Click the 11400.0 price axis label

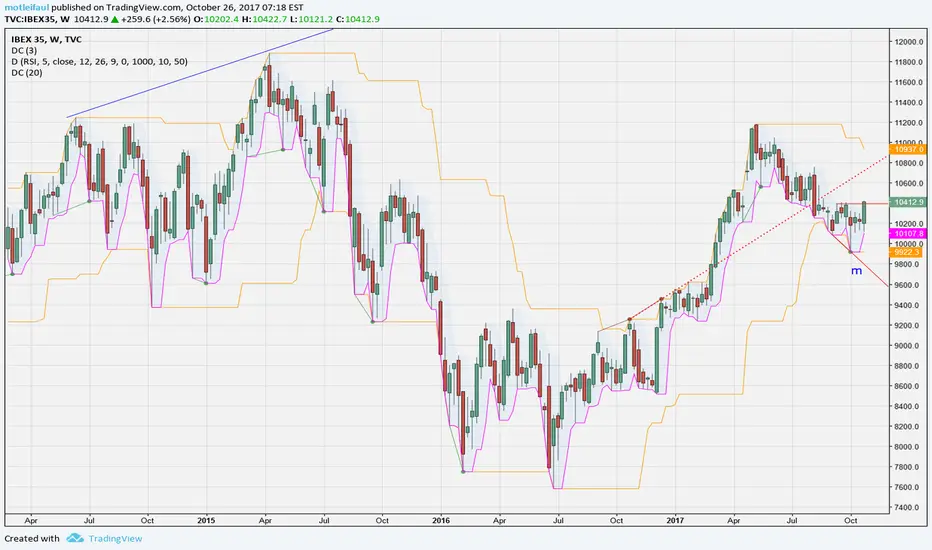pos(909,102)
